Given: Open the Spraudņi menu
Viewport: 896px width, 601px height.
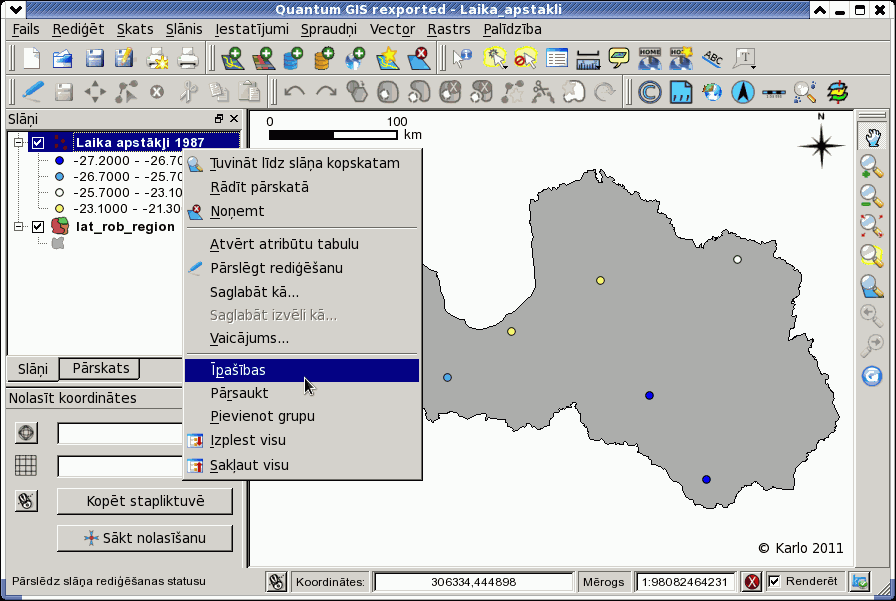Looking at the screenshot, I should [329, 29].
